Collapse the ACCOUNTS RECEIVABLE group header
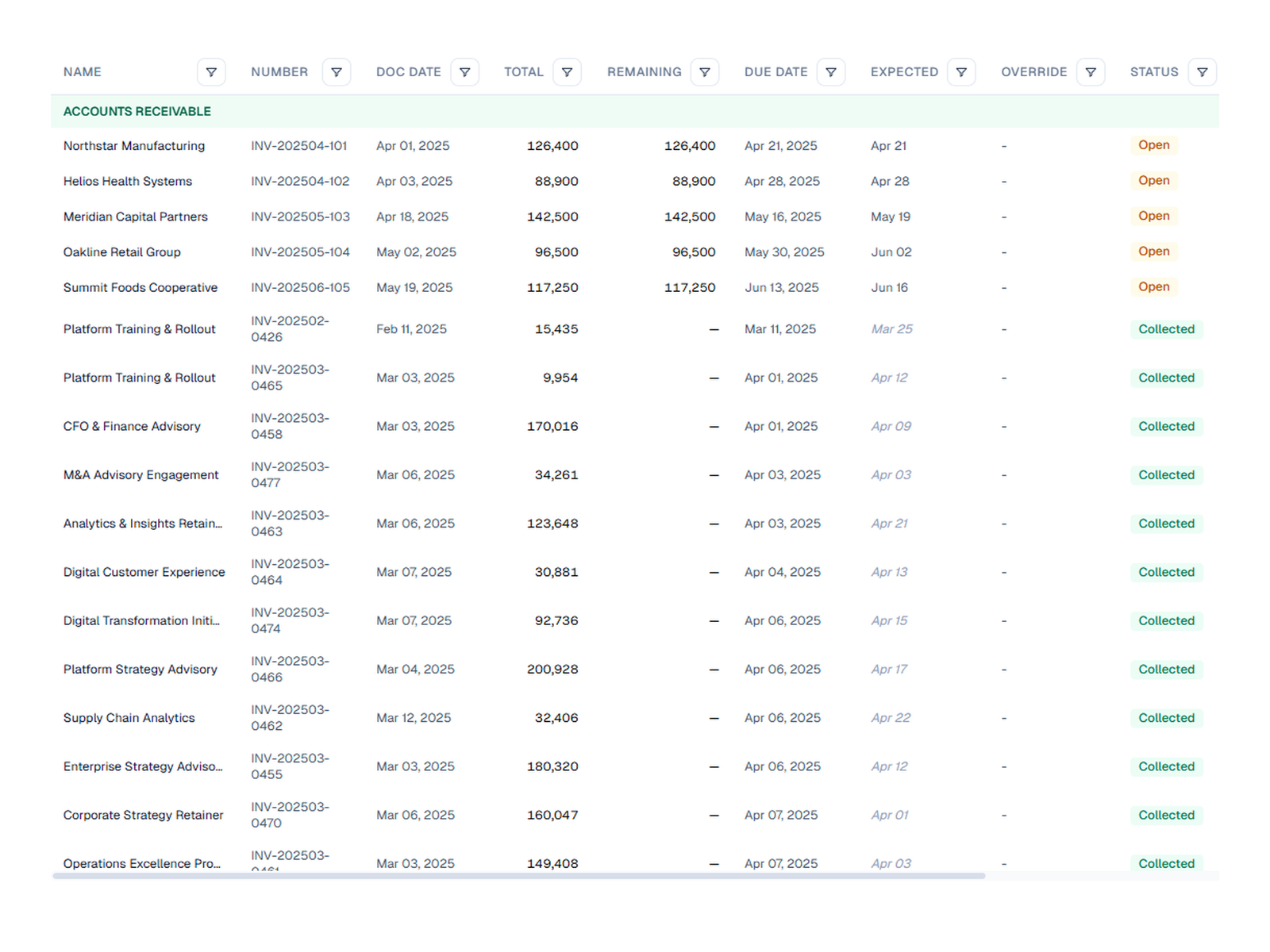Image resolution: width=1270 pixels, height=952 pixels. click(635, 112)
